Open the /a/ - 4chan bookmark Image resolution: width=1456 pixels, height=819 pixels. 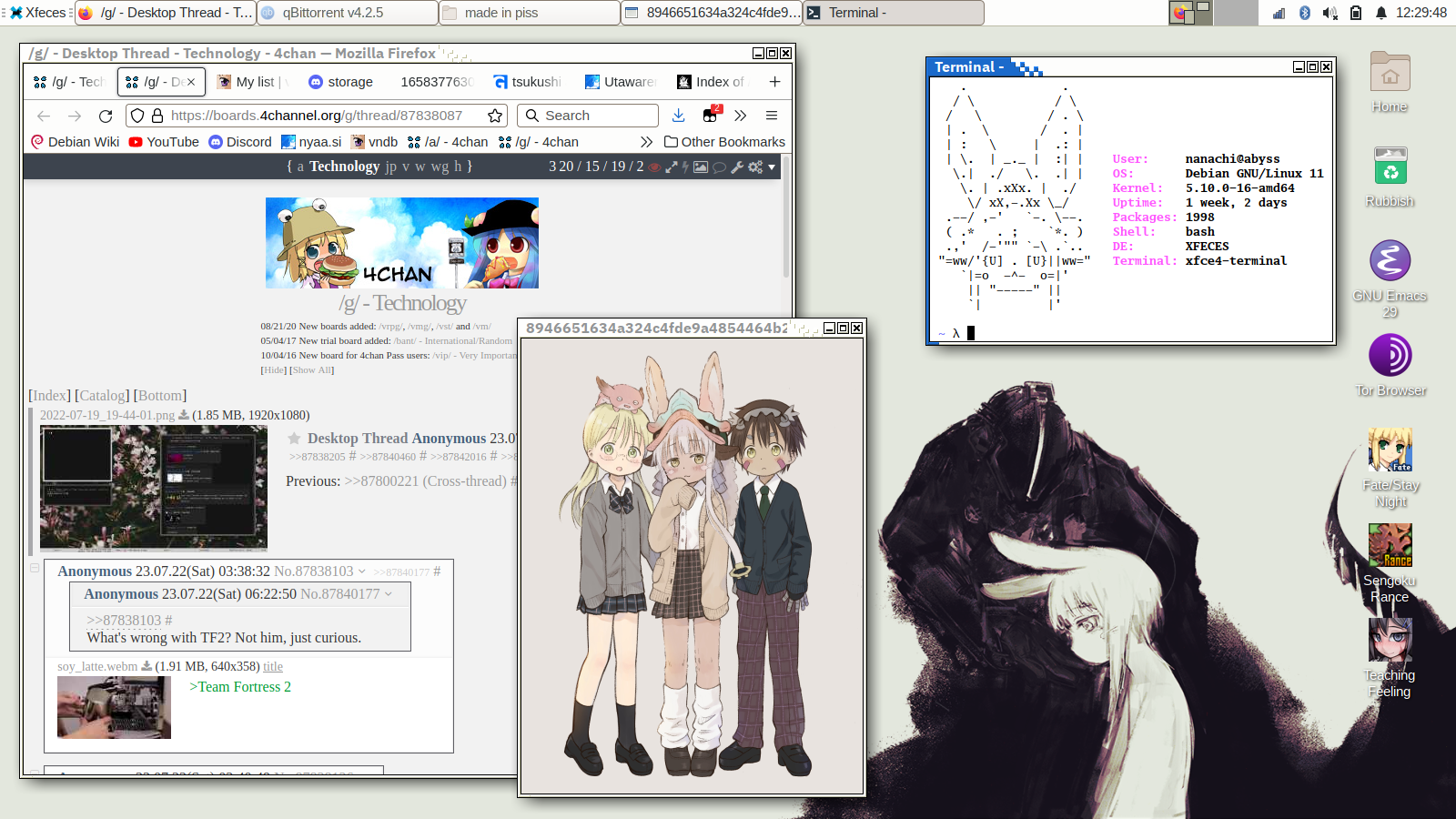[448, 142]
